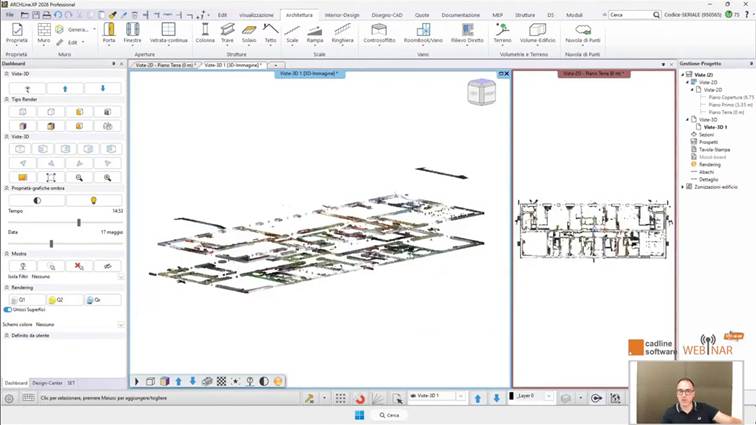Image resolution: width=756 pixels, height=425 pixels.
Task: Select the Volume-Edificio tool
Action: [538, 33]
